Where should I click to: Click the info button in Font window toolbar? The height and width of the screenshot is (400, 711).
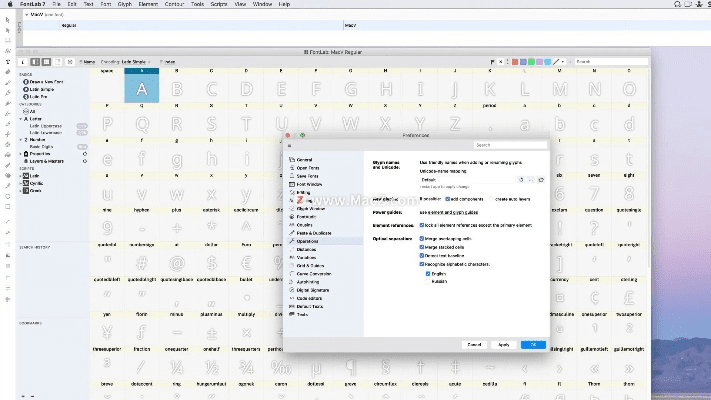[23, 61]
